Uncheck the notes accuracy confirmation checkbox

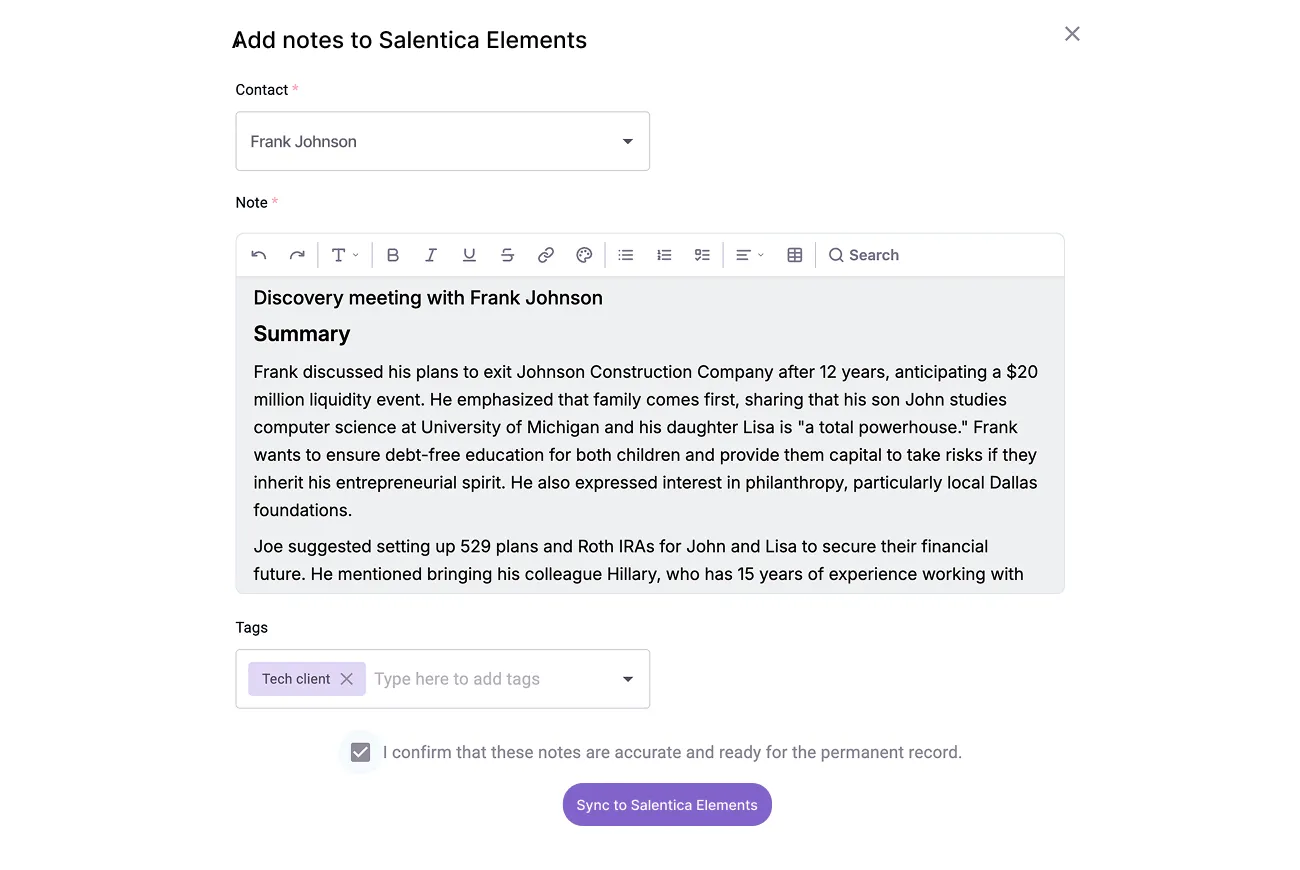361,752
